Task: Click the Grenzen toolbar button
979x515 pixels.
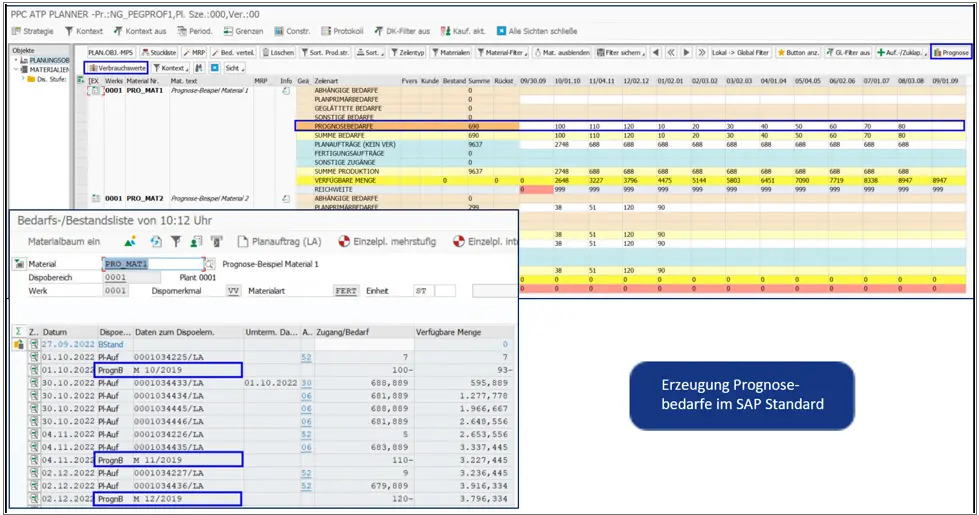Action: 243,31
